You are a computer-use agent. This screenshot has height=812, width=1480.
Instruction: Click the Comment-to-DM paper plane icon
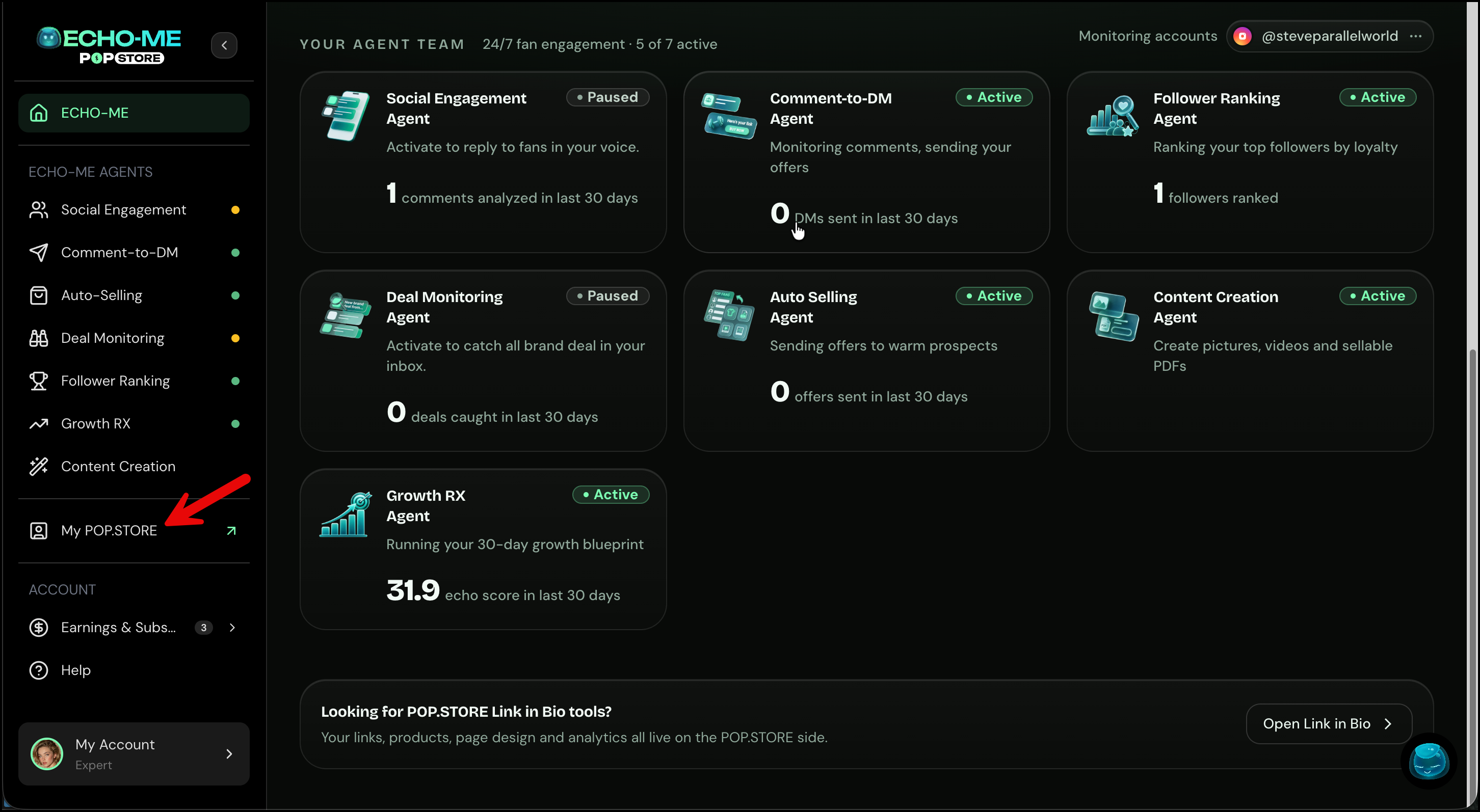click(39, 253)
